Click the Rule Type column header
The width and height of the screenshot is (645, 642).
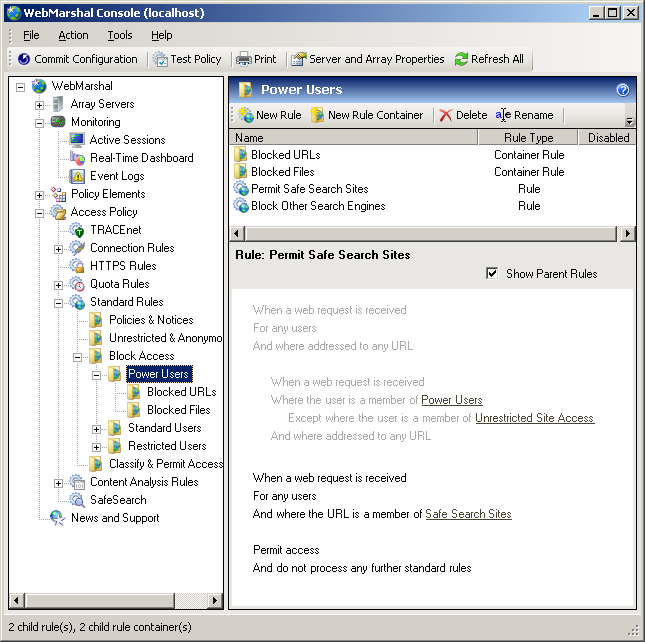click(x=528, y=138)
